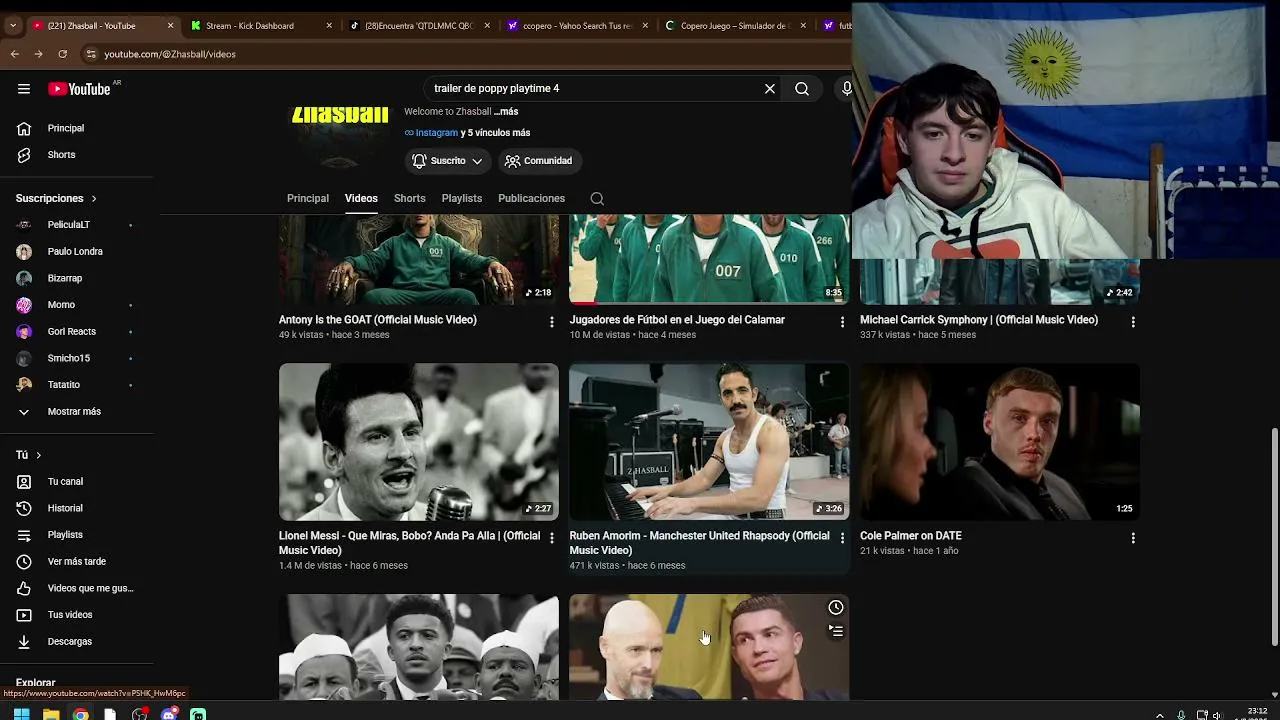Expand channel description with ...más
The image size is (1280, 720).
[x=506, y=112]
